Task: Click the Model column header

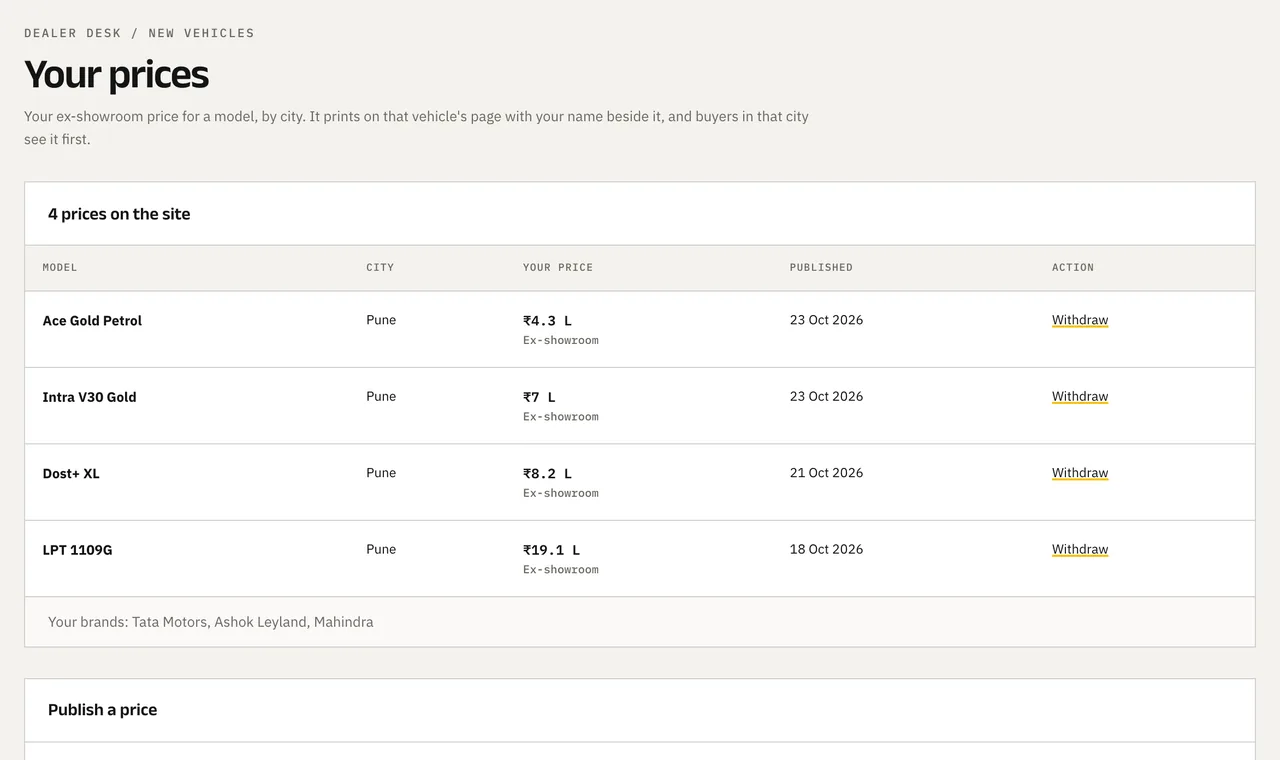Action: 60,268
